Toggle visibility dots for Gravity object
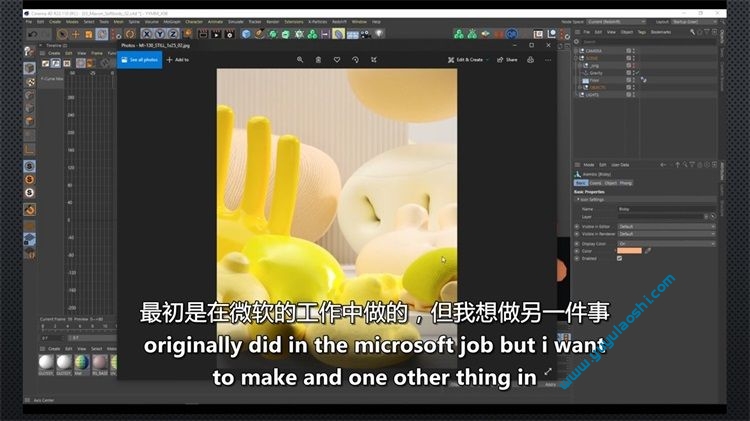Screen dimensions: 750x421 click(x=634, y=73)
